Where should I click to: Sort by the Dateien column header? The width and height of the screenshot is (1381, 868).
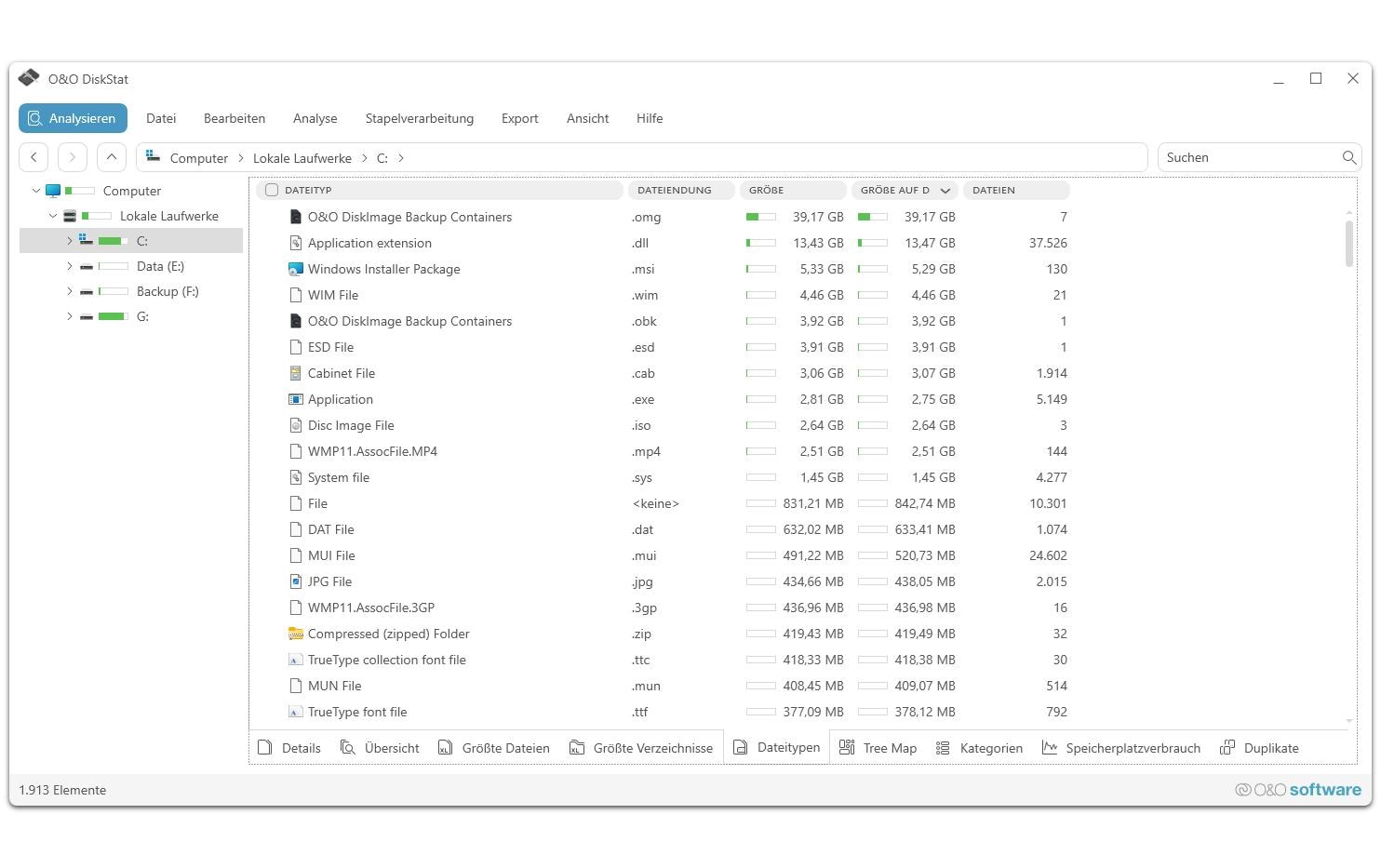tap(1016, 190)
